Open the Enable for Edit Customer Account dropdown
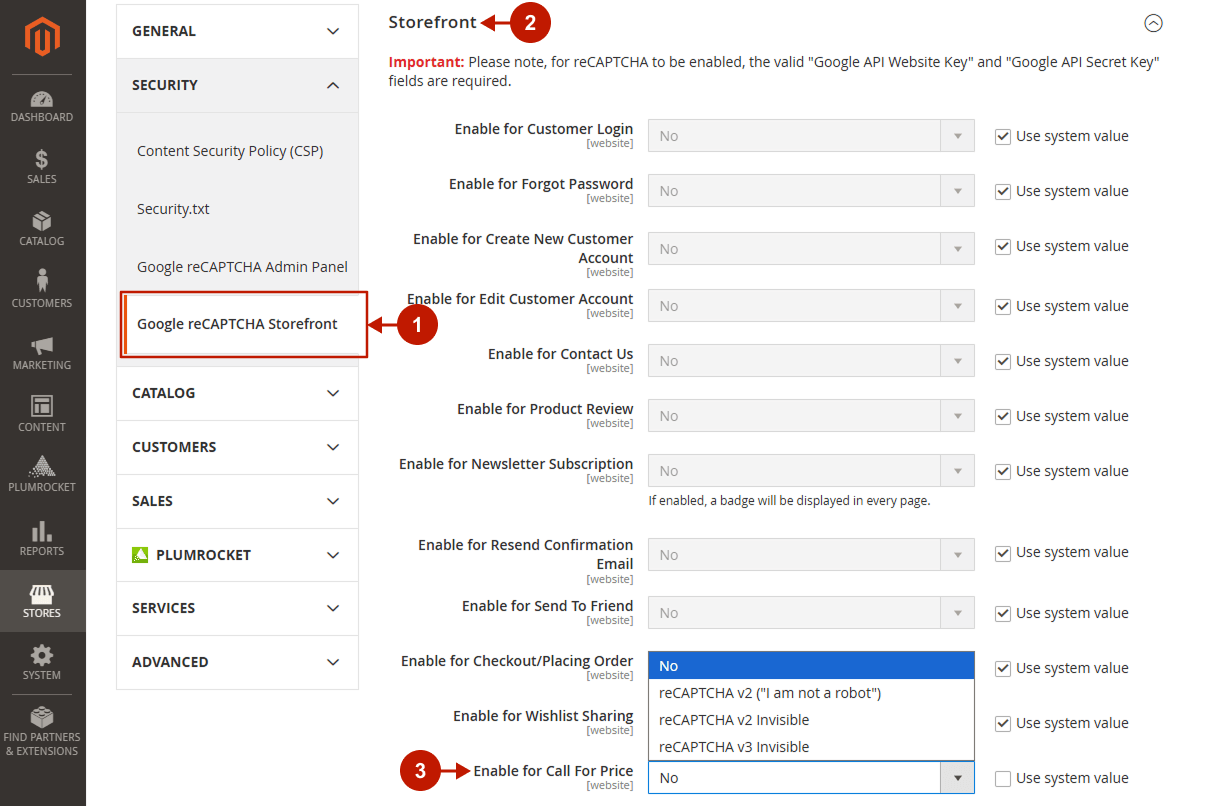This screenshot has height=806, width=1206. pos(811,306)
